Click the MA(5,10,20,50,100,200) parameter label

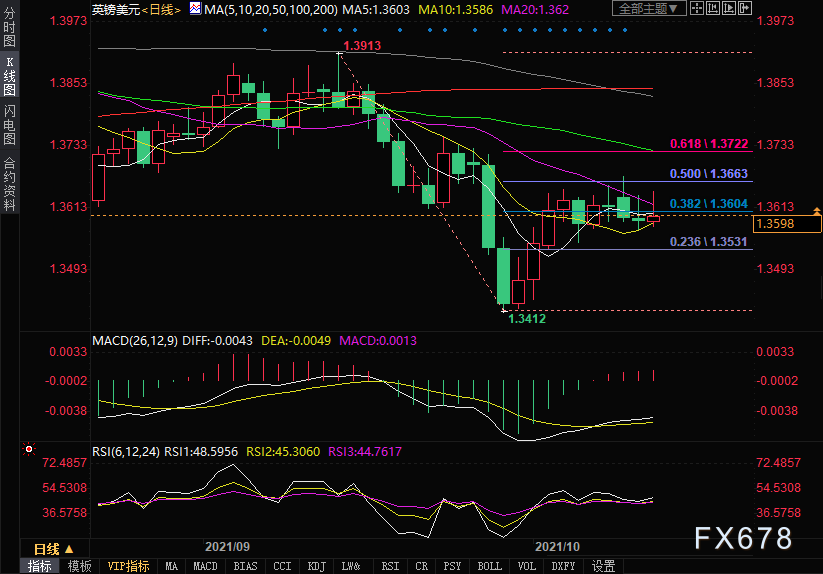pyautogui.click(x=271, y=9)
